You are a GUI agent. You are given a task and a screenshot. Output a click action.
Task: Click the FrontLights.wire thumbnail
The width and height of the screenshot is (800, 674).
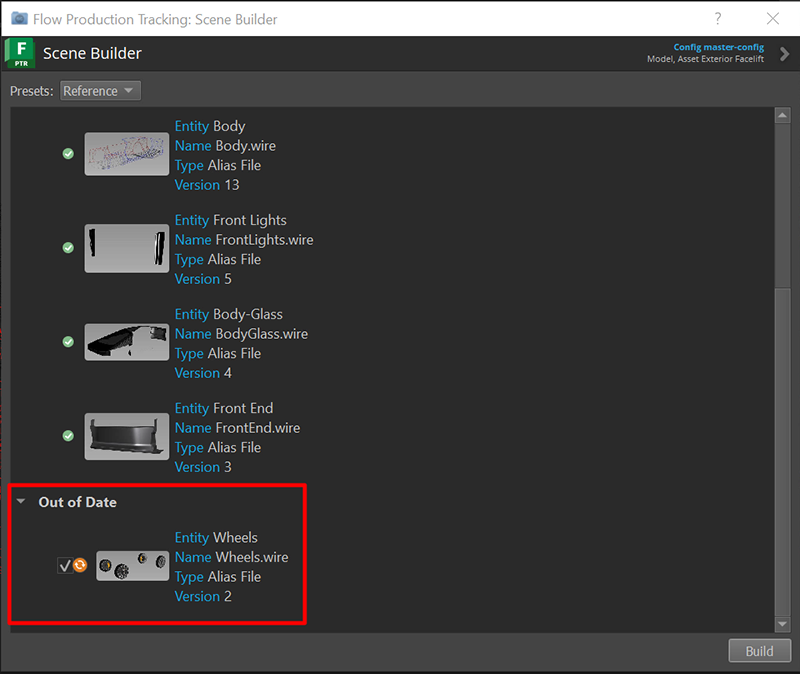[127, 248]
